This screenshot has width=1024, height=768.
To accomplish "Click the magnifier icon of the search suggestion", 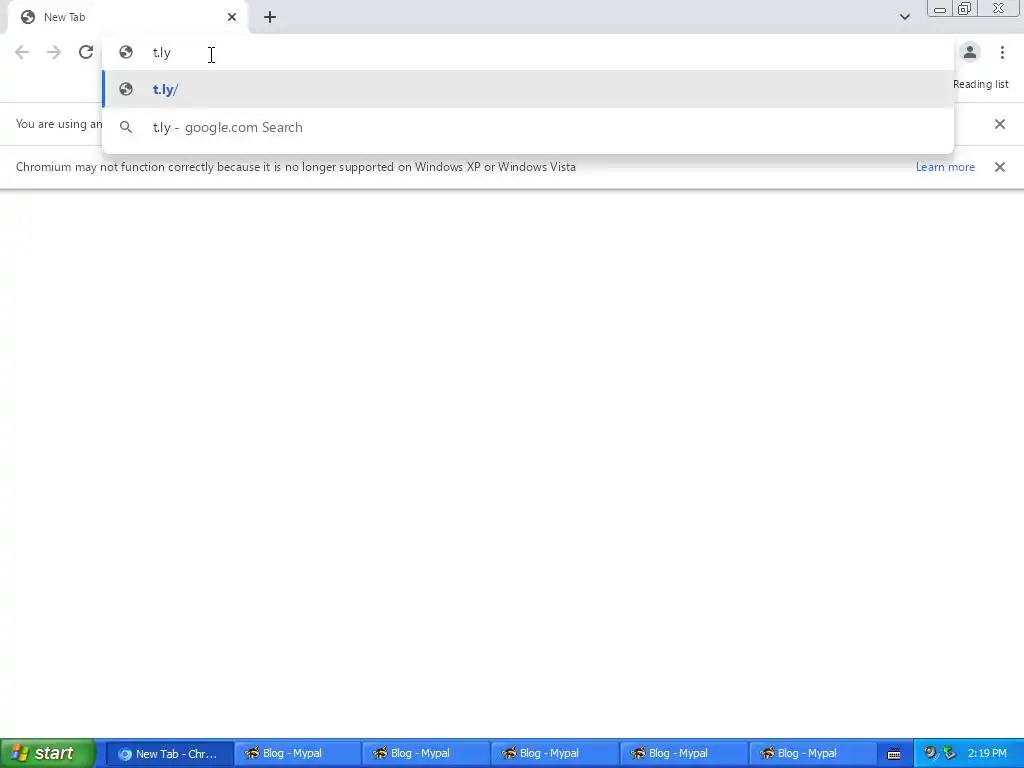I will coord(126,127).
